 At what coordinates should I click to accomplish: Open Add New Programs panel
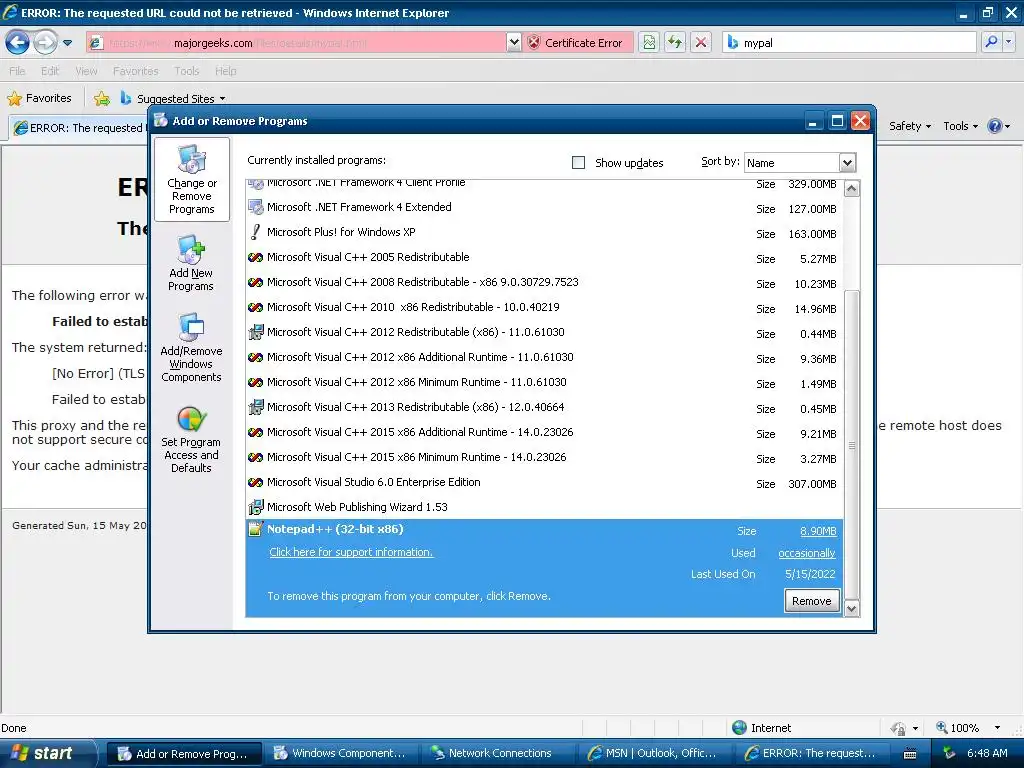pyautogui.click(x=191, y=263)
